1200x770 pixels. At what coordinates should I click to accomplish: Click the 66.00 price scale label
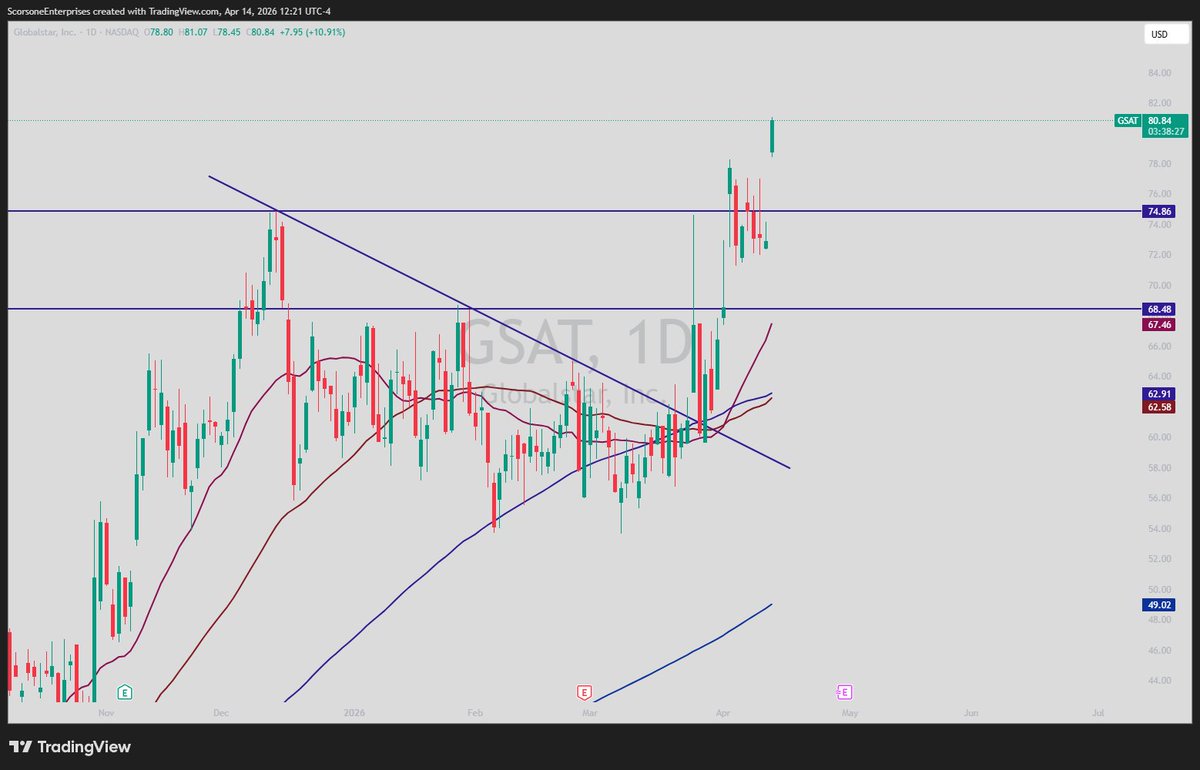pos(1160,347)
